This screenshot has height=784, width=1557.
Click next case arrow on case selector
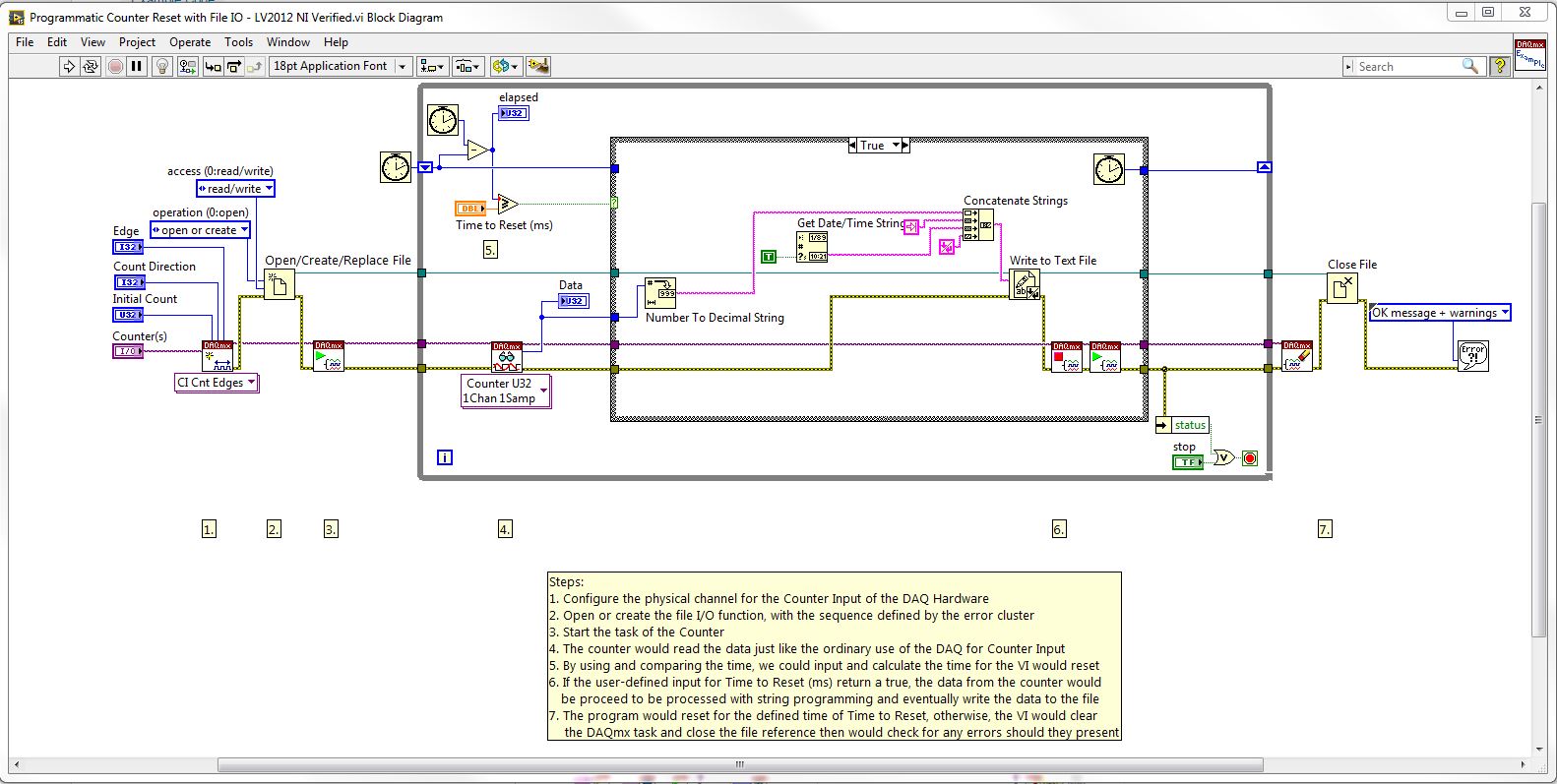(905, 145)
